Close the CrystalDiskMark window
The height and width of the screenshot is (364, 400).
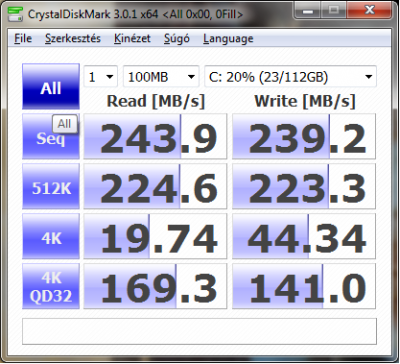[369, 10]
